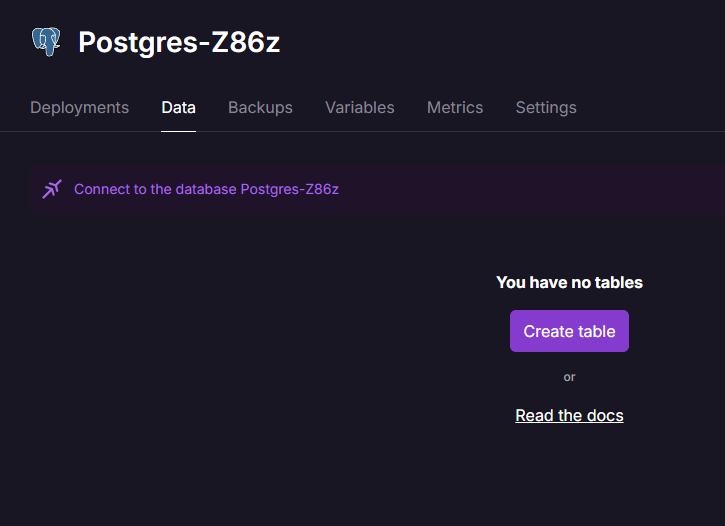Click the Postgres elephant logo icon

46,41
